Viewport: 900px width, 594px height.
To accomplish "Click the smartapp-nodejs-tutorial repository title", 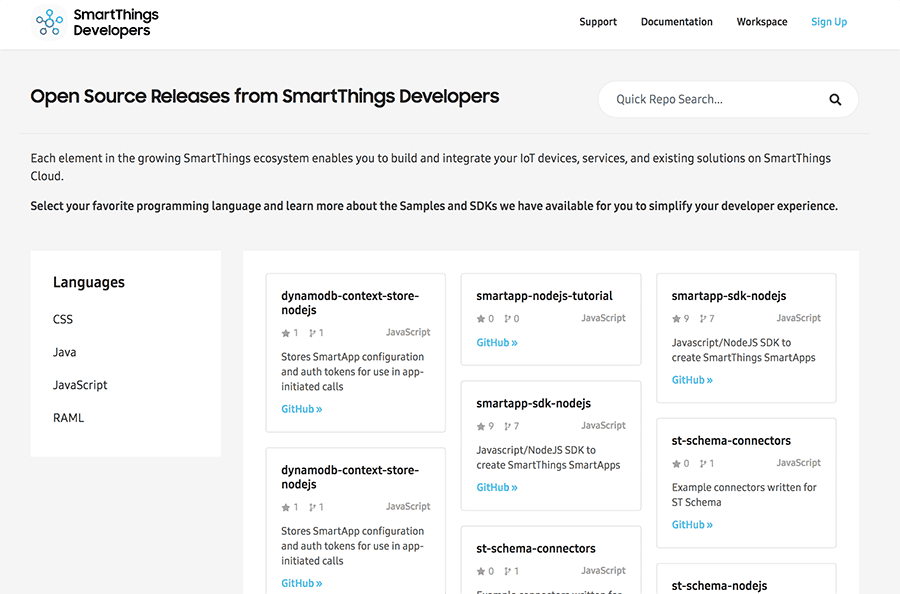I will [544, 296].
